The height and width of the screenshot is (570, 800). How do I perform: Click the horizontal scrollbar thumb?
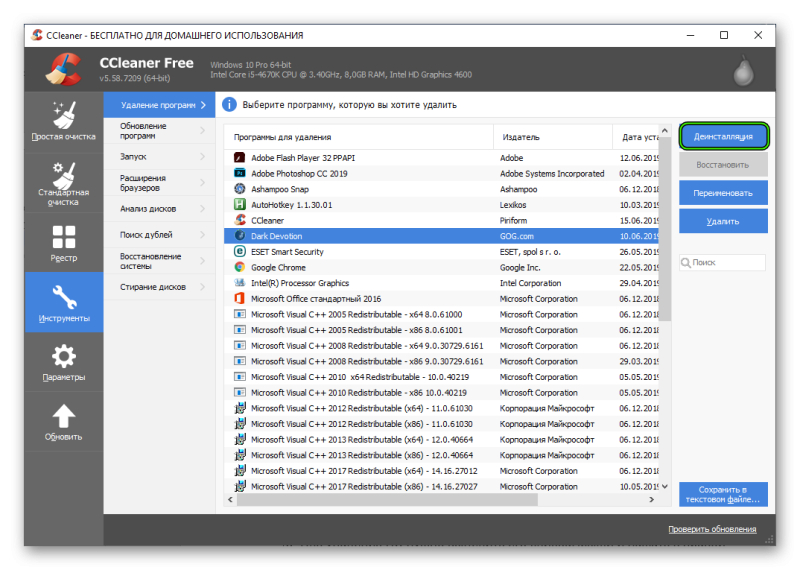(387, 500)
